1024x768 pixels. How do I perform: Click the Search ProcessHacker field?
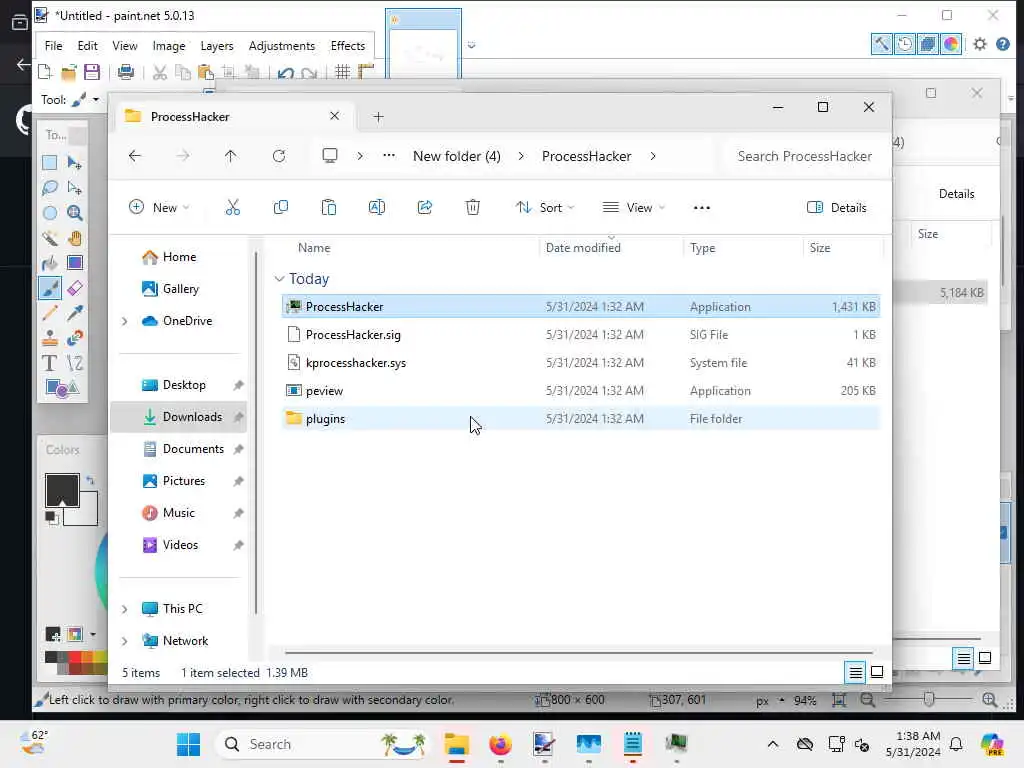tap(805, 156)
